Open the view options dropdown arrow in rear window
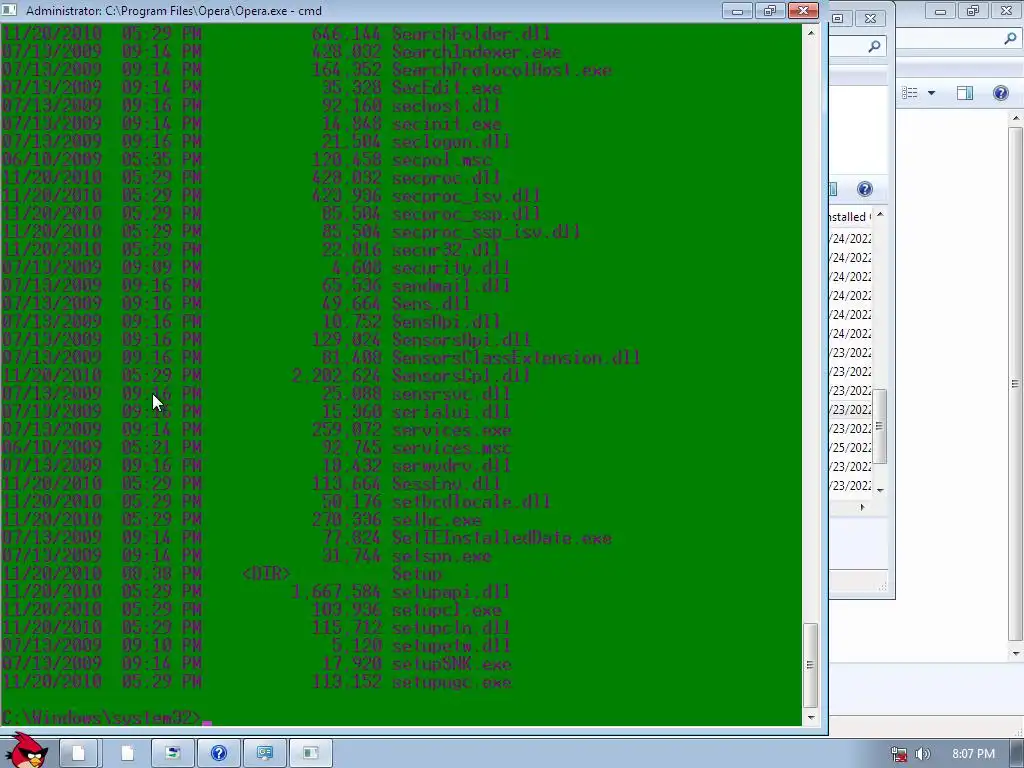 (x=931, y=93)
